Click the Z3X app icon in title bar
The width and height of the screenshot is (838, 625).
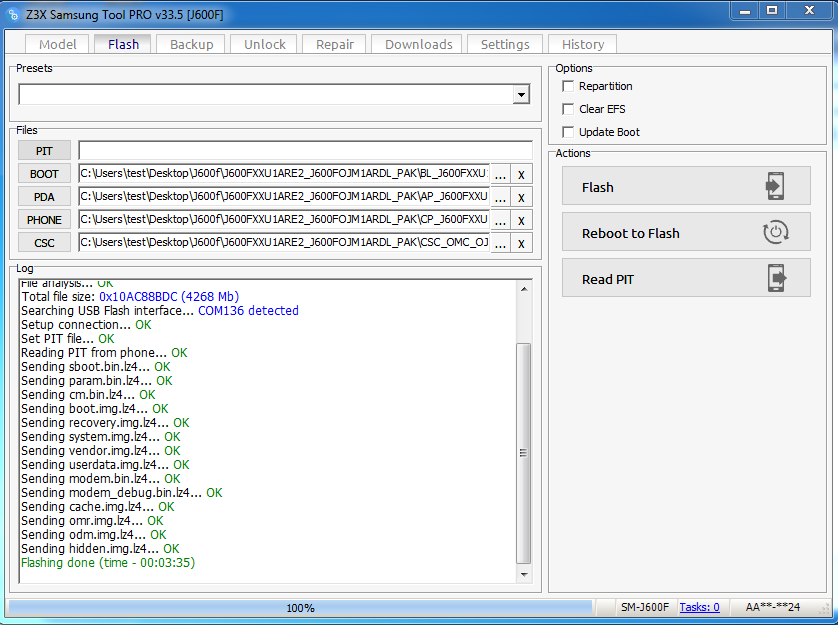tap(13, 14)
